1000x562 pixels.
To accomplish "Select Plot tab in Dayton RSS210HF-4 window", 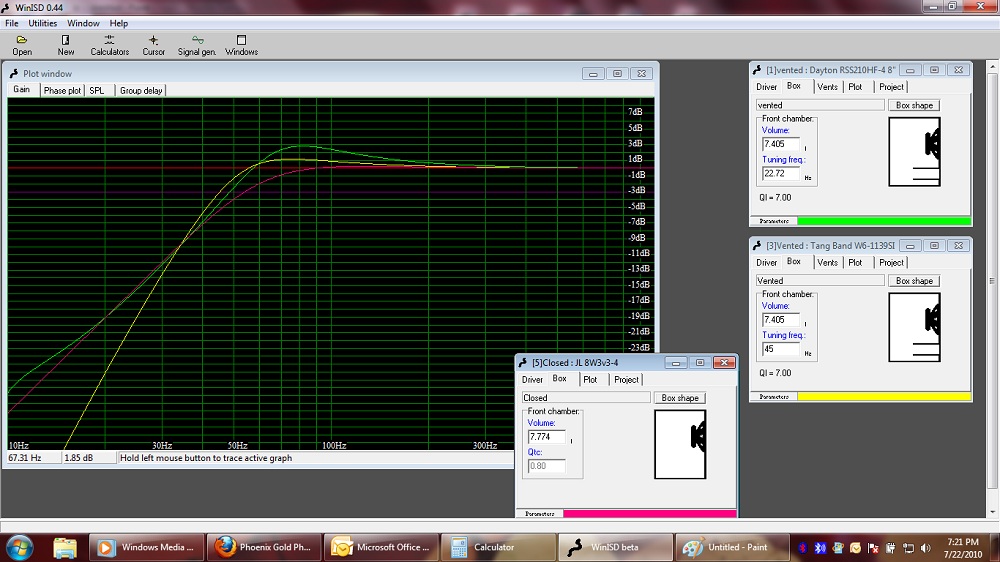I will 855,87.
